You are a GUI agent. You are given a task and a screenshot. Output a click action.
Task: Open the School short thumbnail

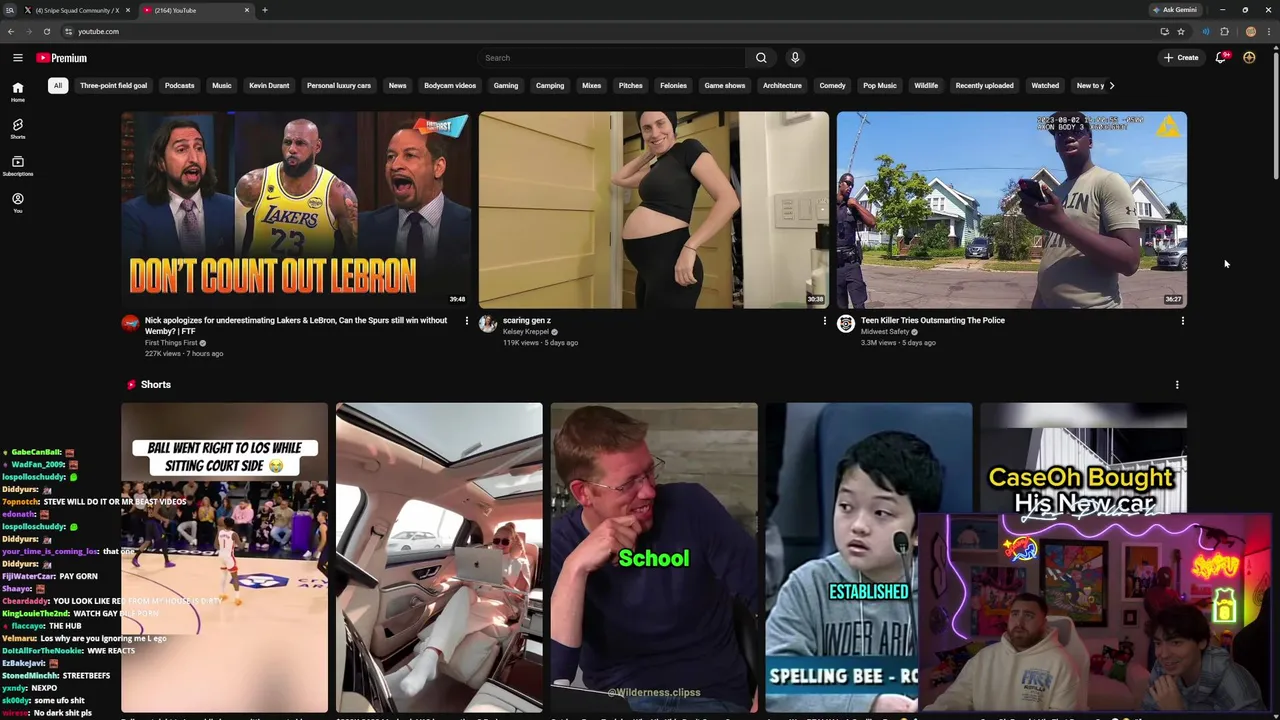(x=654, y=557)
